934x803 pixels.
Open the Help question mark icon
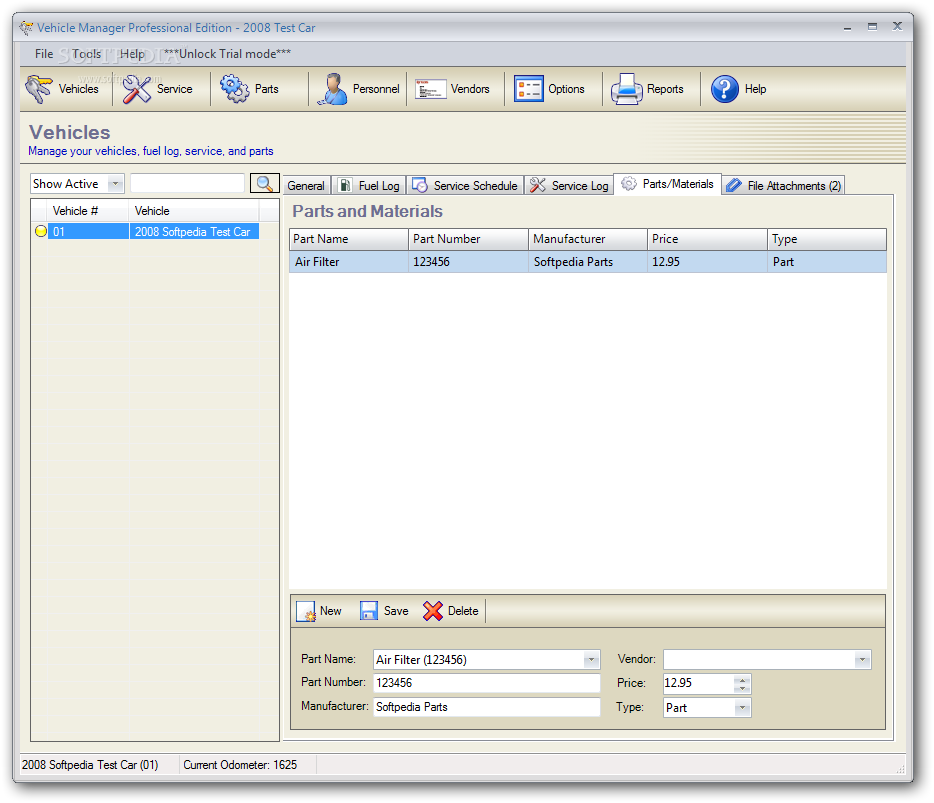724,89
